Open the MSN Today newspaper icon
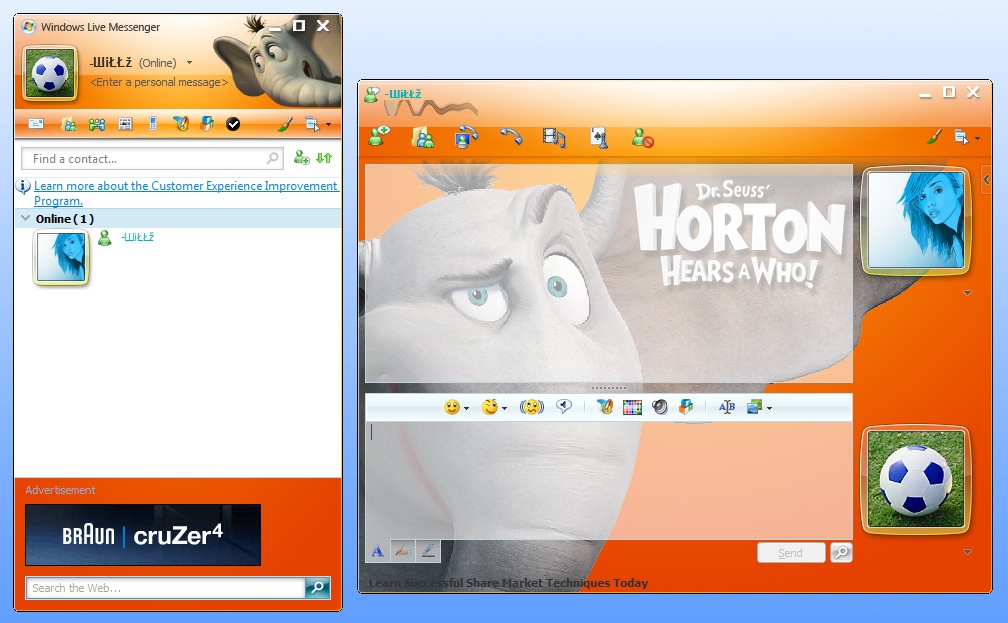The height and width of the screenshot is (623, 1008). 125,124
